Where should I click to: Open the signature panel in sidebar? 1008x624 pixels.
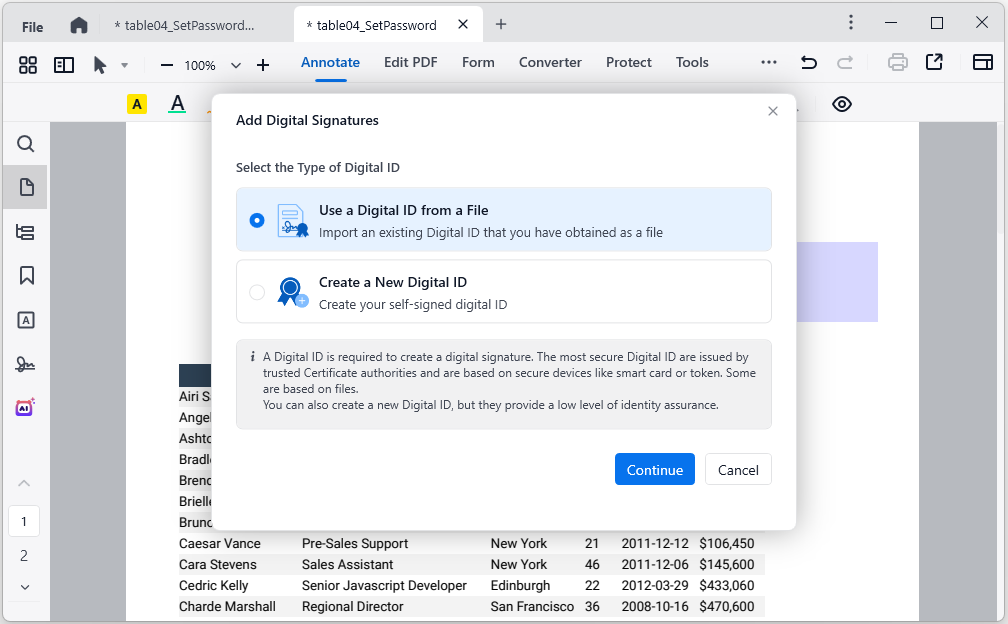(x=26, y=364)
